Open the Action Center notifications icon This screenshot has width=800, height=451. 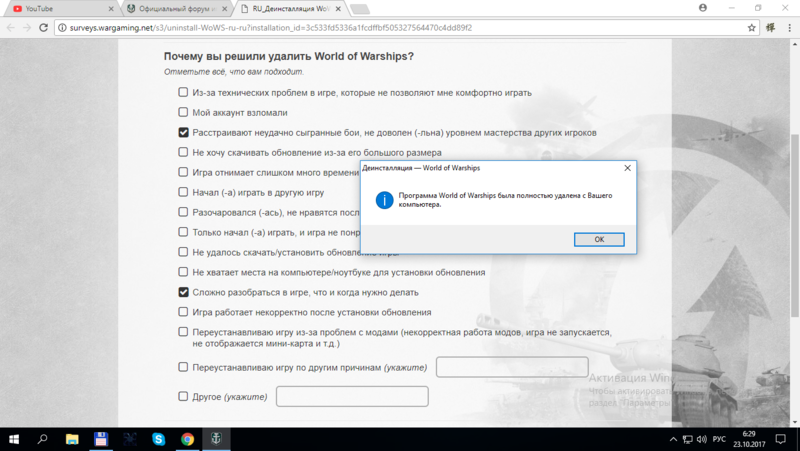pyautogui.click(x=781, y=439)
